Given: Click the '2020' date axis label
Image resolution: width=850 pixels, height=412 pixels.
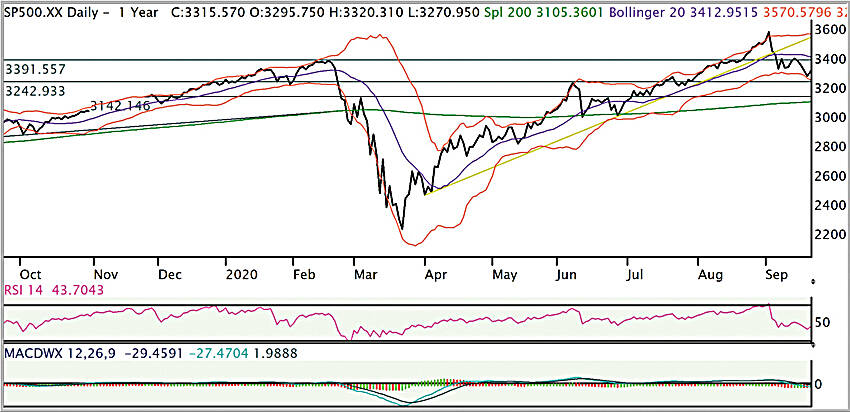Looking at the screenshot, I should pyautogui.click(x=241, y=275).
